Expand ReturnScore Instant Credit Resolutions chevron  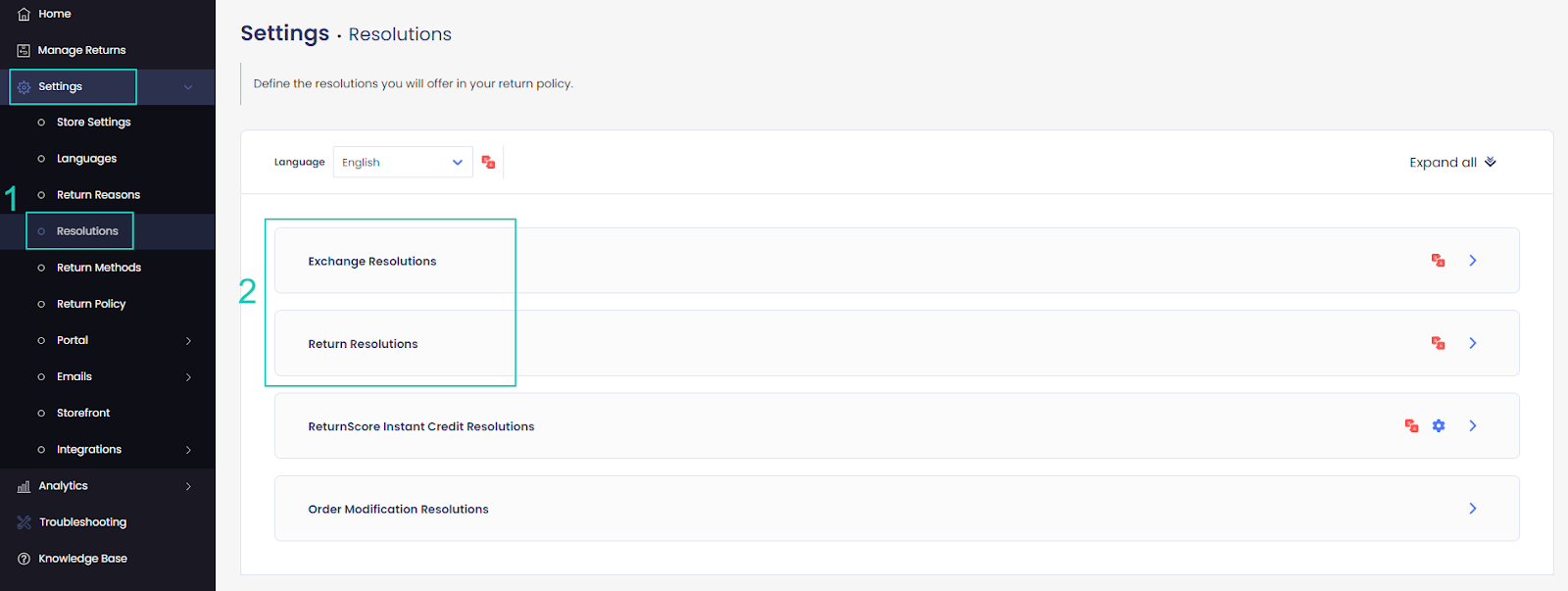coord(1473,425)
